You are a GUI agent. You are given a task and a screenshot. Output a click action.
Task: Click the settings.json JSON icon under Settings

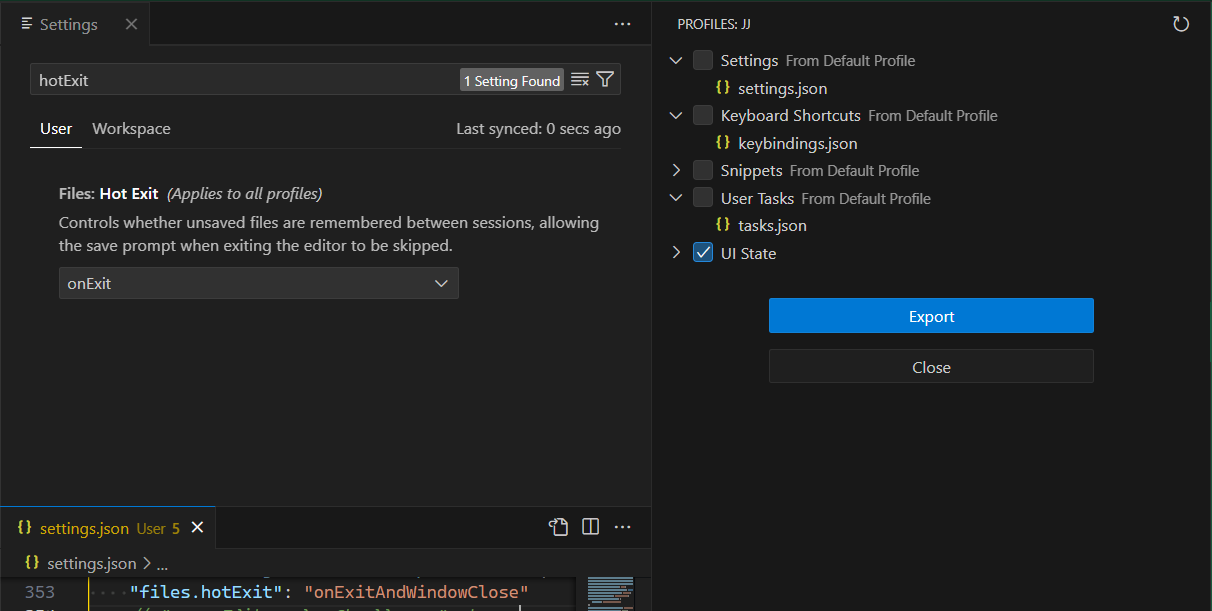click(x=723, y=87)
